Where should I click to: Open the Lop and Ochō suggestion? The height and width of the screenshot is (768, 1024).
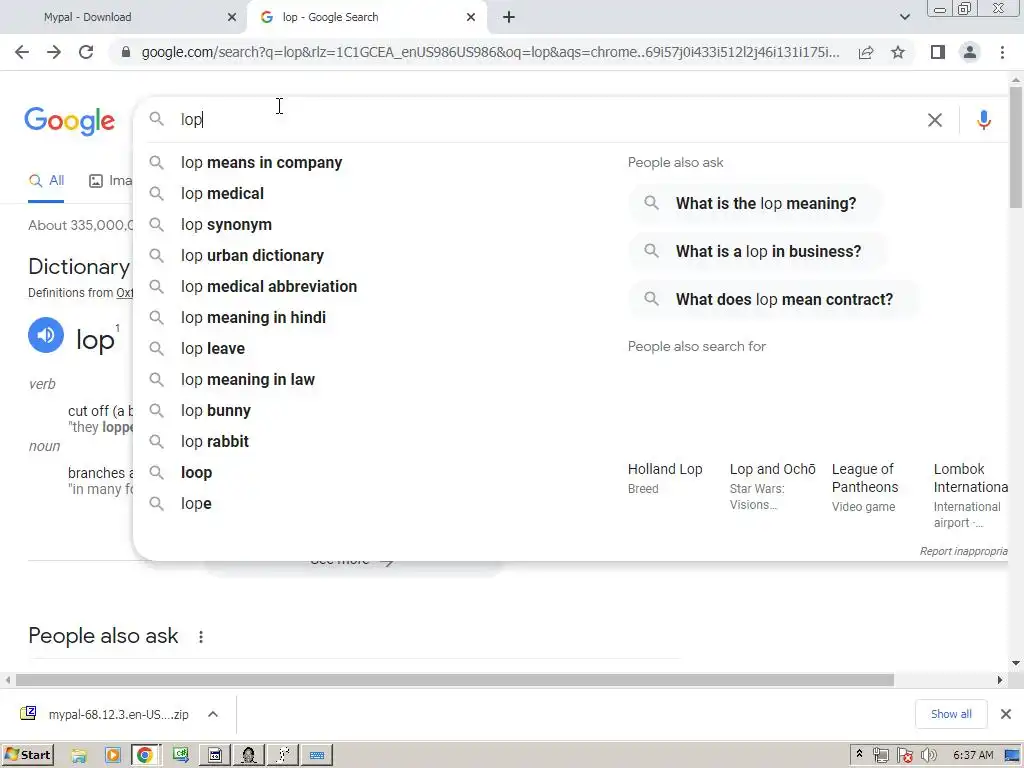click(x=773, y=486)
